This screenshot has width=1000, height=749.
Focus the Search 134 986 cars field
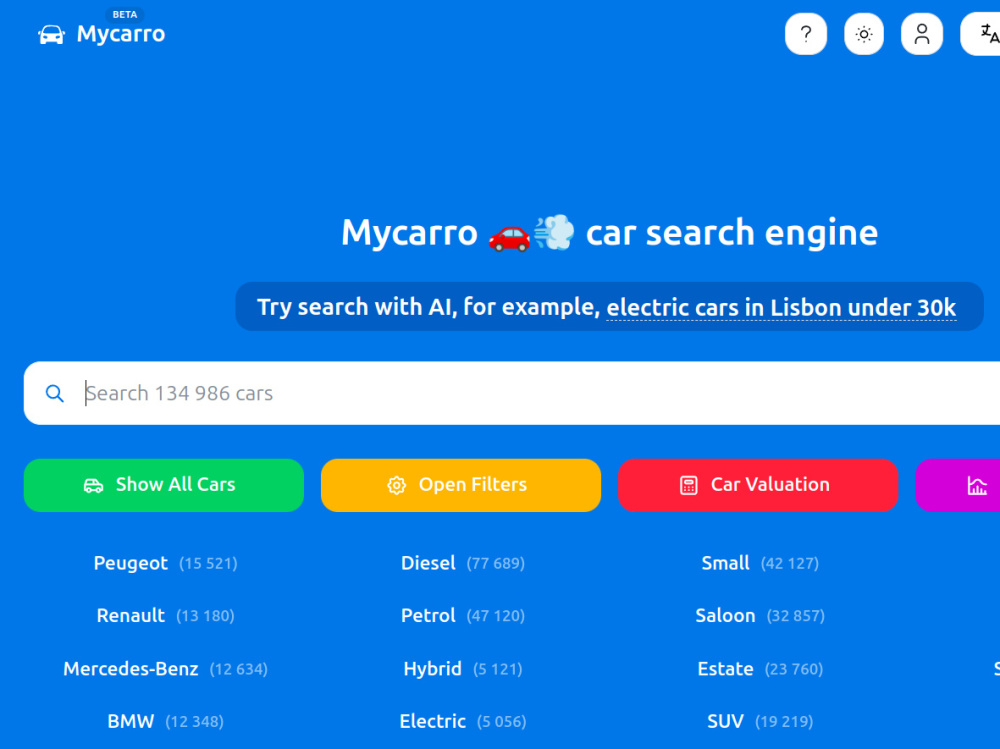click(x=511, y=393)
